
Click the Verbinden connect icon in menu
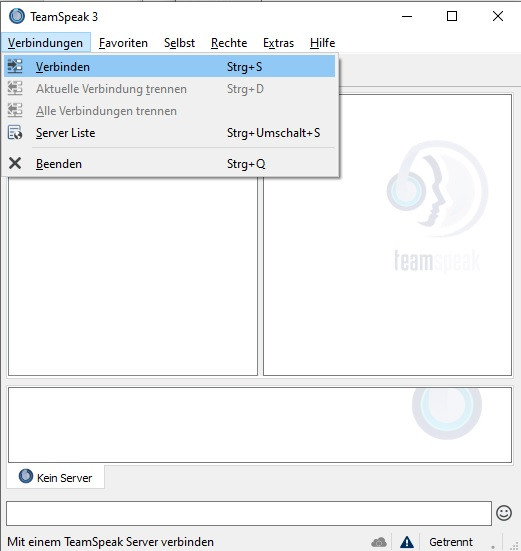pyautogui.click(x=15, y=66)
